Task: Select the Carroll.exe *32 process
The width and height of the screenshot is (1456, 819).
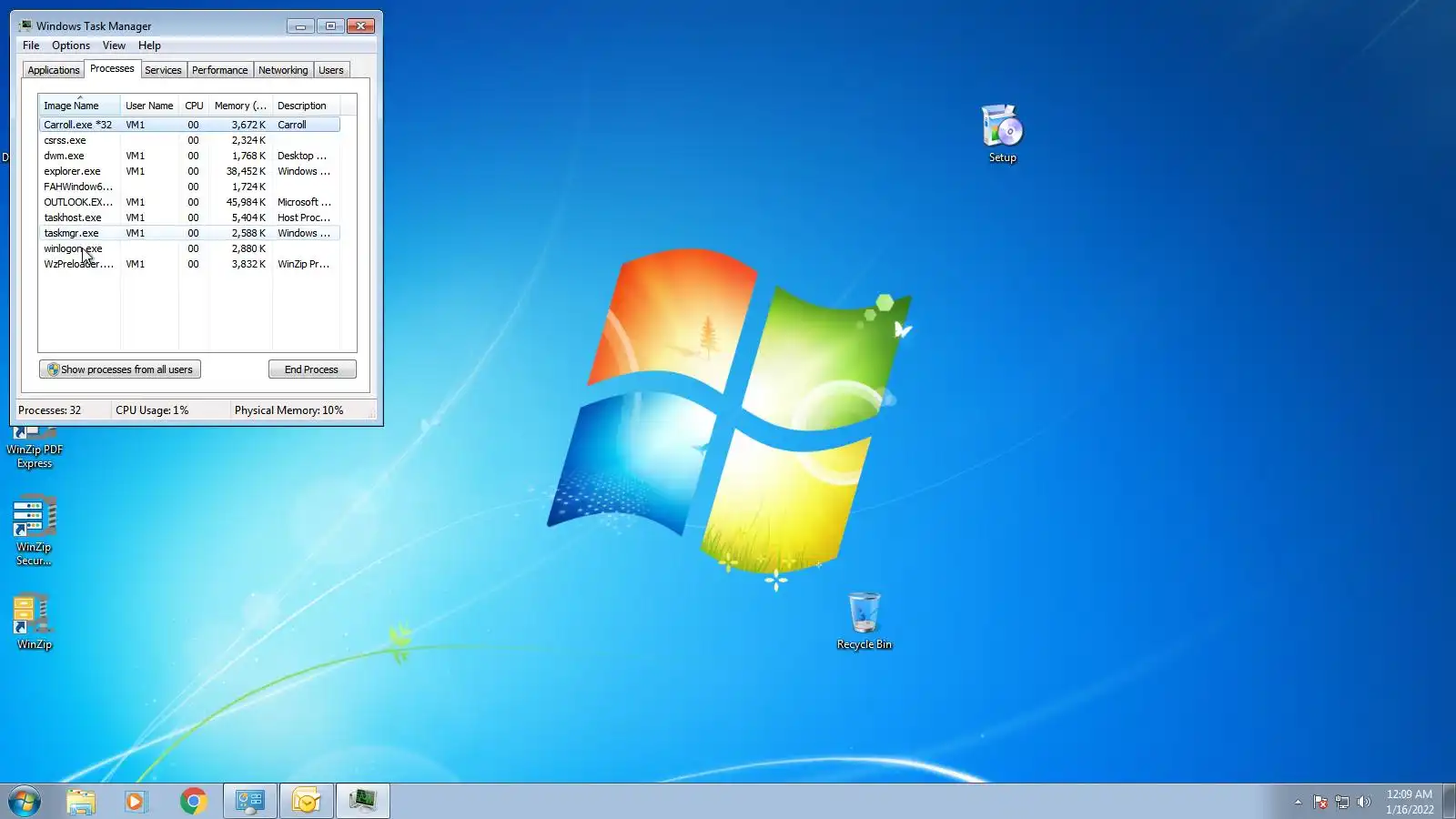Action: tap(189, 125)
